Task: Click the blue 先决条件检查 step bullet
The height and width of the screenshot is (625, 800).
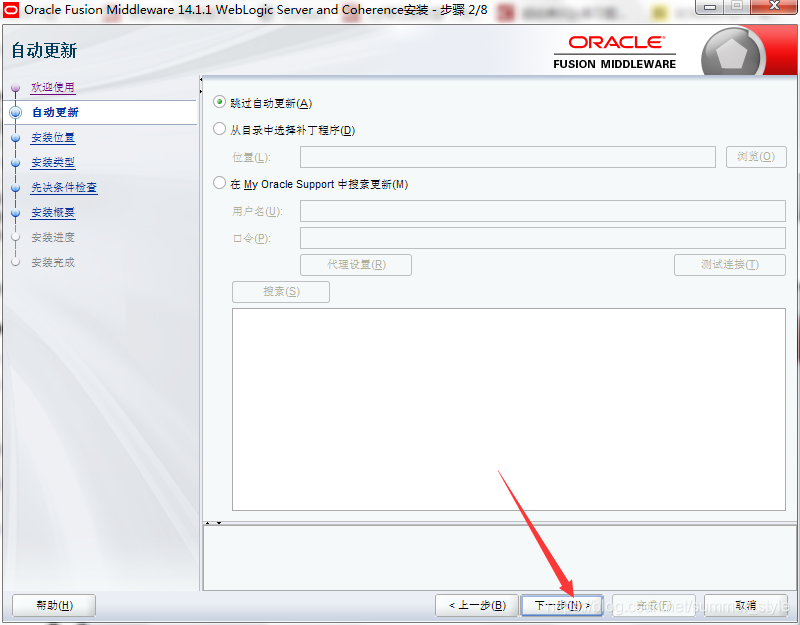Action: point(15,188)
